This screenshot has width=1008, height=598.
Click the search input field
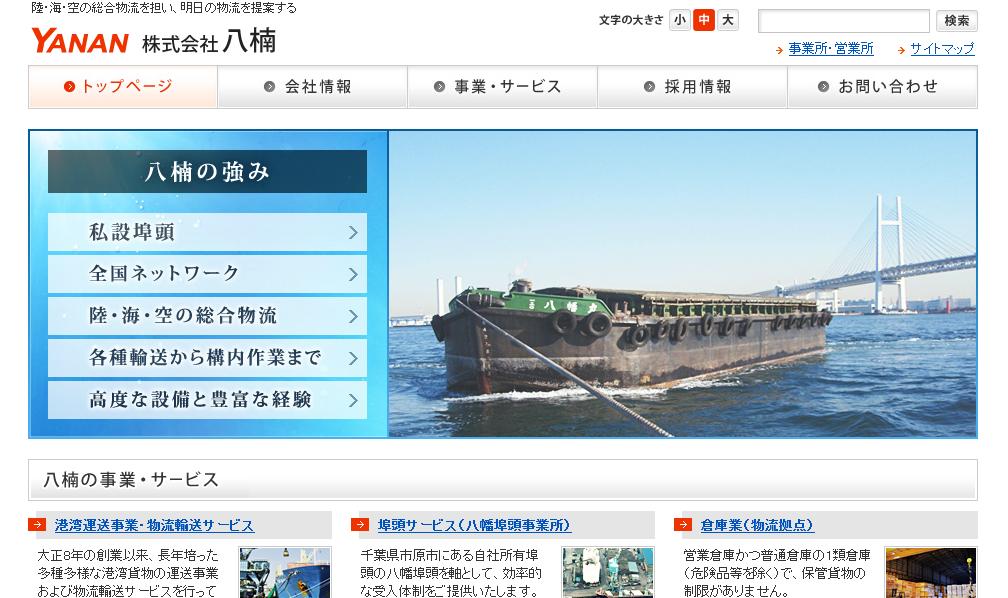[x=843, y=20]
